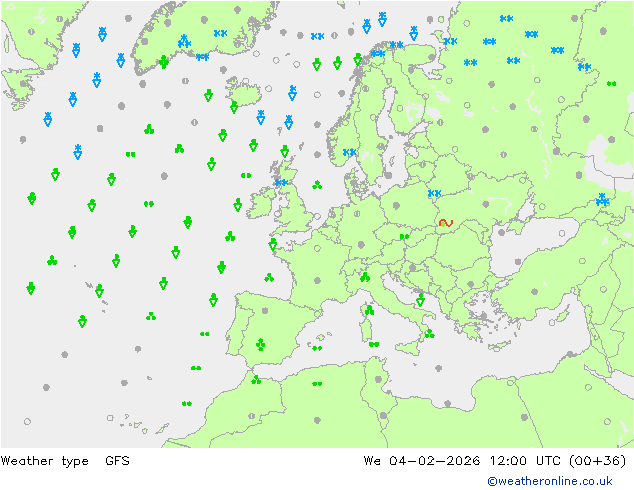The width and height of the screenshot is (634, 490).
Task: Click the rain symbol over Calabria
Action: [429, 334]
